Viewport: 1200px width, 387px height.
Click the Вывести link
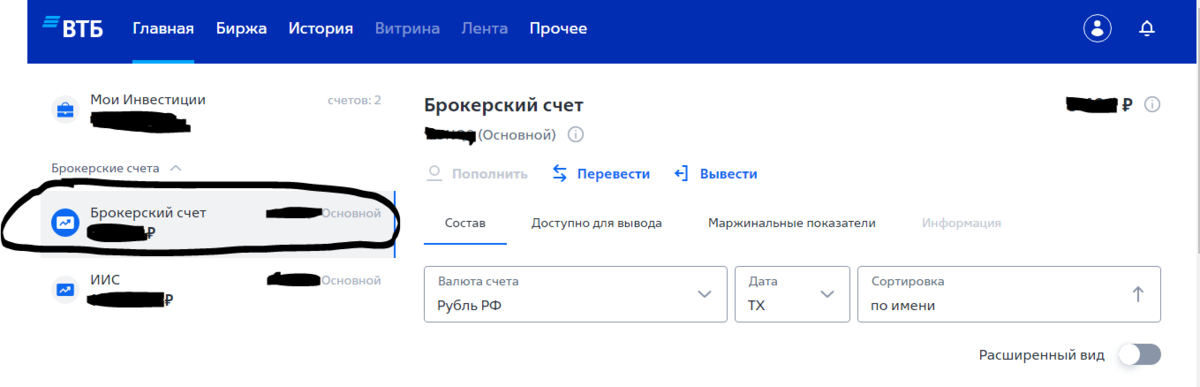727,173
